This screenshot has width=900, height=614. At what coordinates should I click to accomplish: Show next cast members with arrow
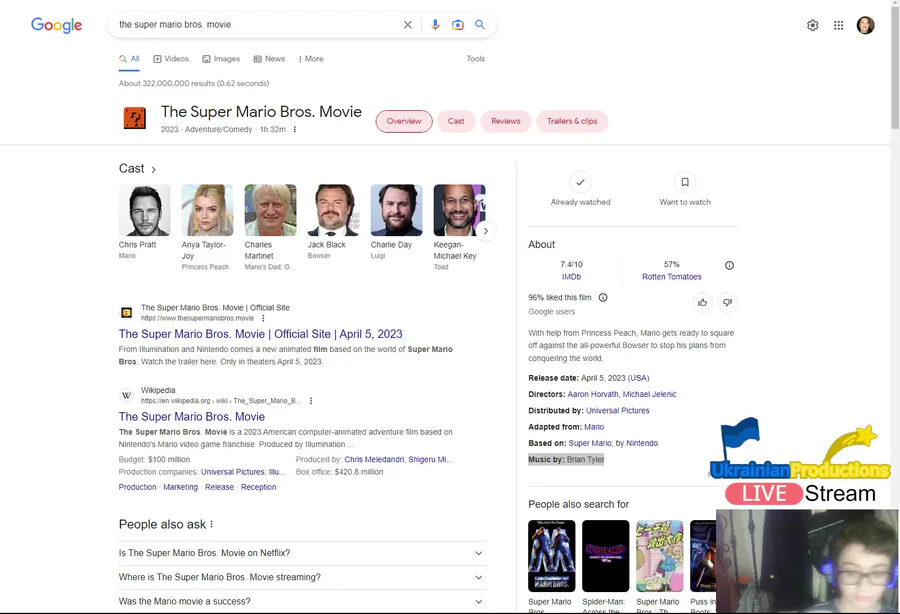click(x=486, y=231)
